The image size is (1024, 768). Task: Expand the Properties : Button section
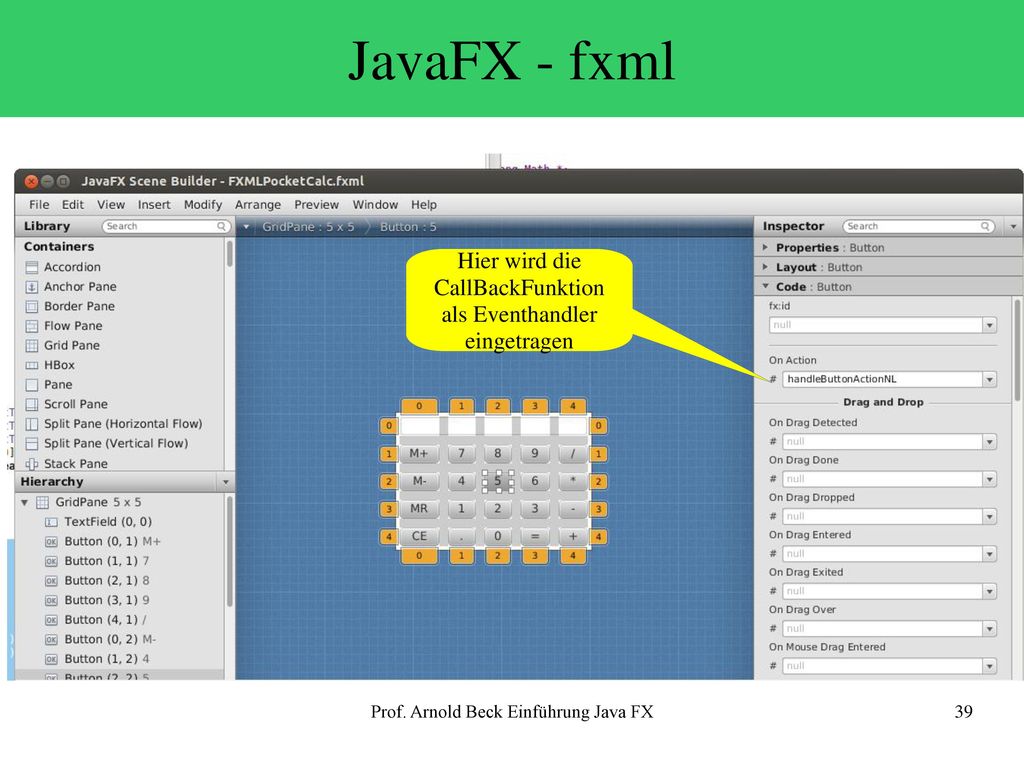click(765, 248)
